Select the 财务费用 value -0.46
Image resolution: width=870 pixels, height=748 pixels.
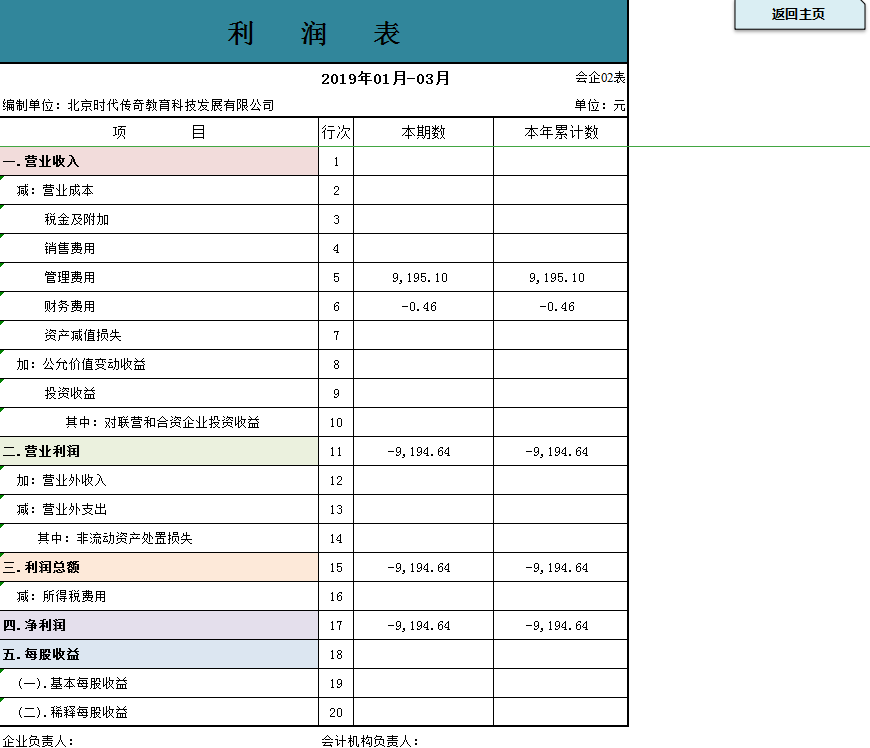(423, 306)
